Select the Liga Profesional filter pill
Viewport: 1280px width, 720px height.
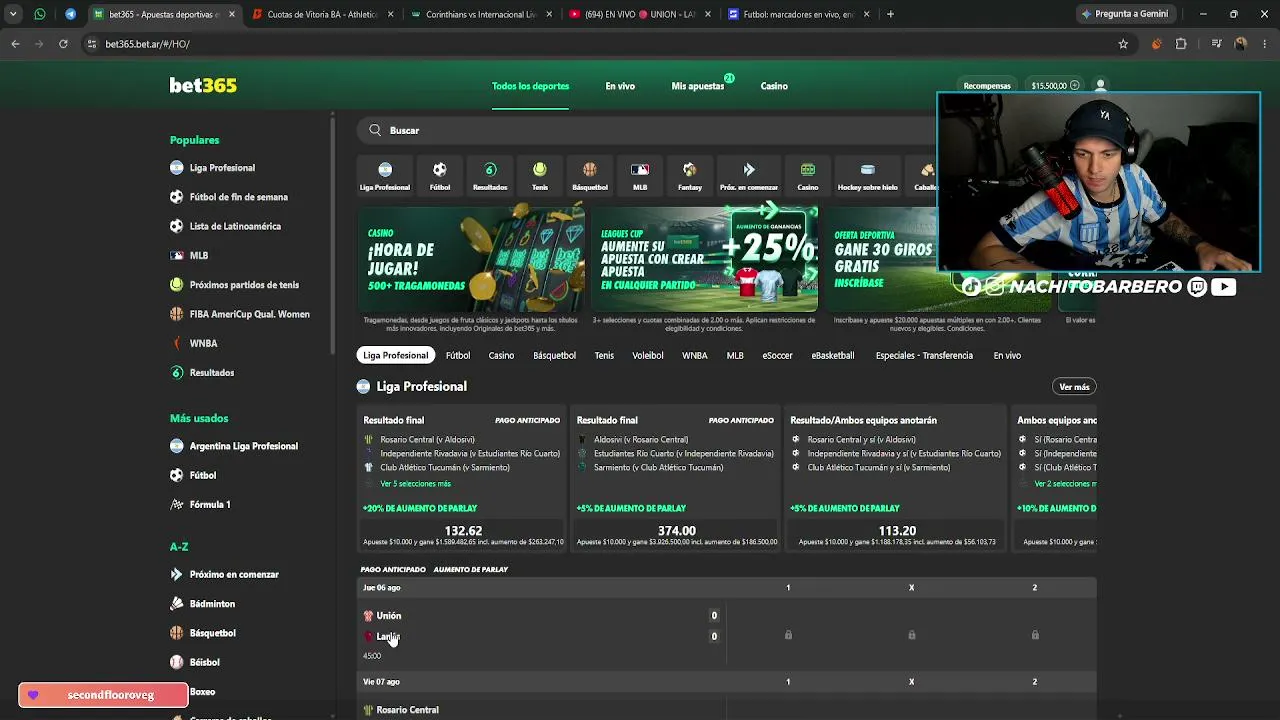[x=395, y=355]
